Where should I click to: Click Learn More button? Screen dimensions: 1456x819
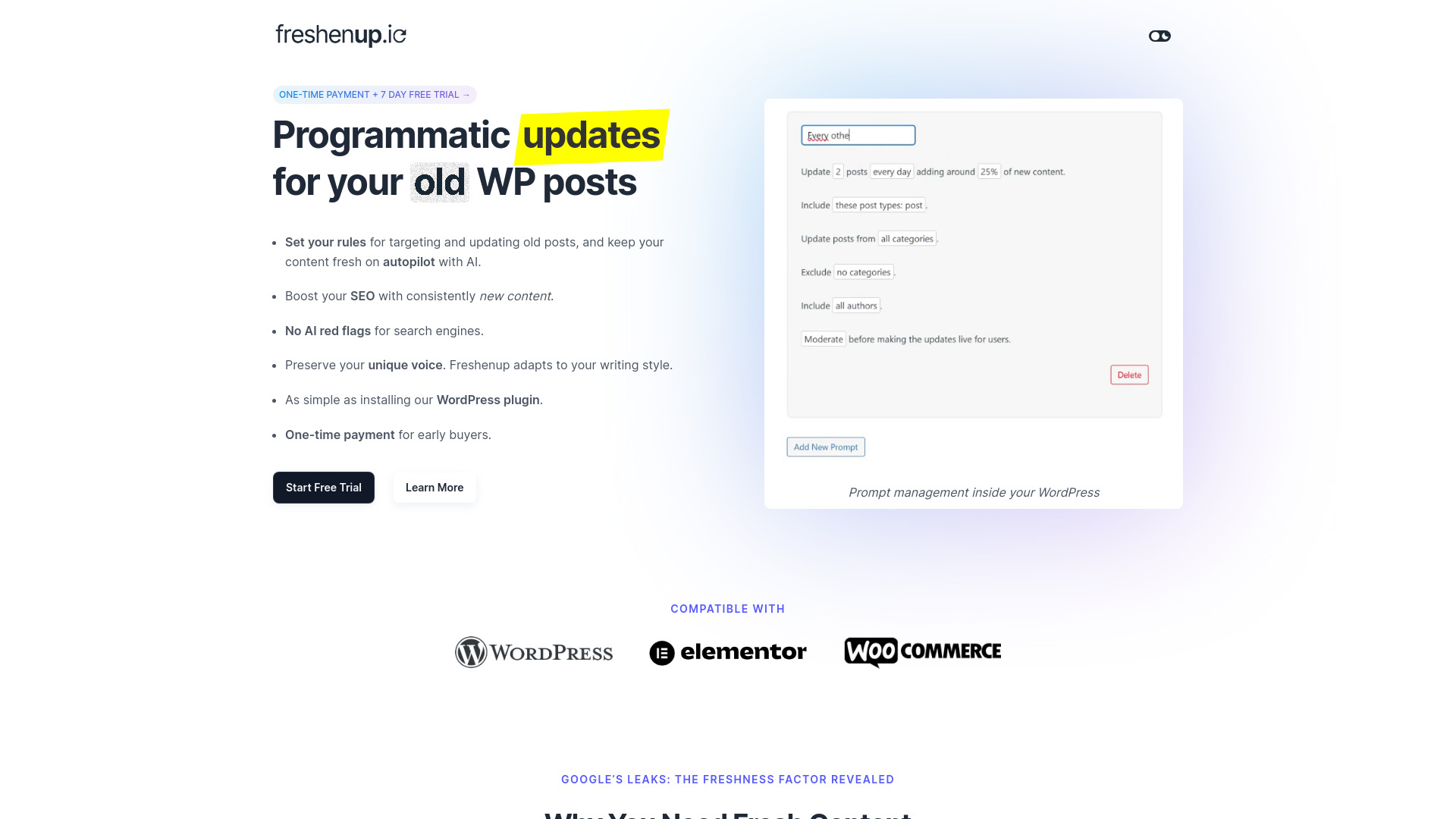click(x=434, y=487)
